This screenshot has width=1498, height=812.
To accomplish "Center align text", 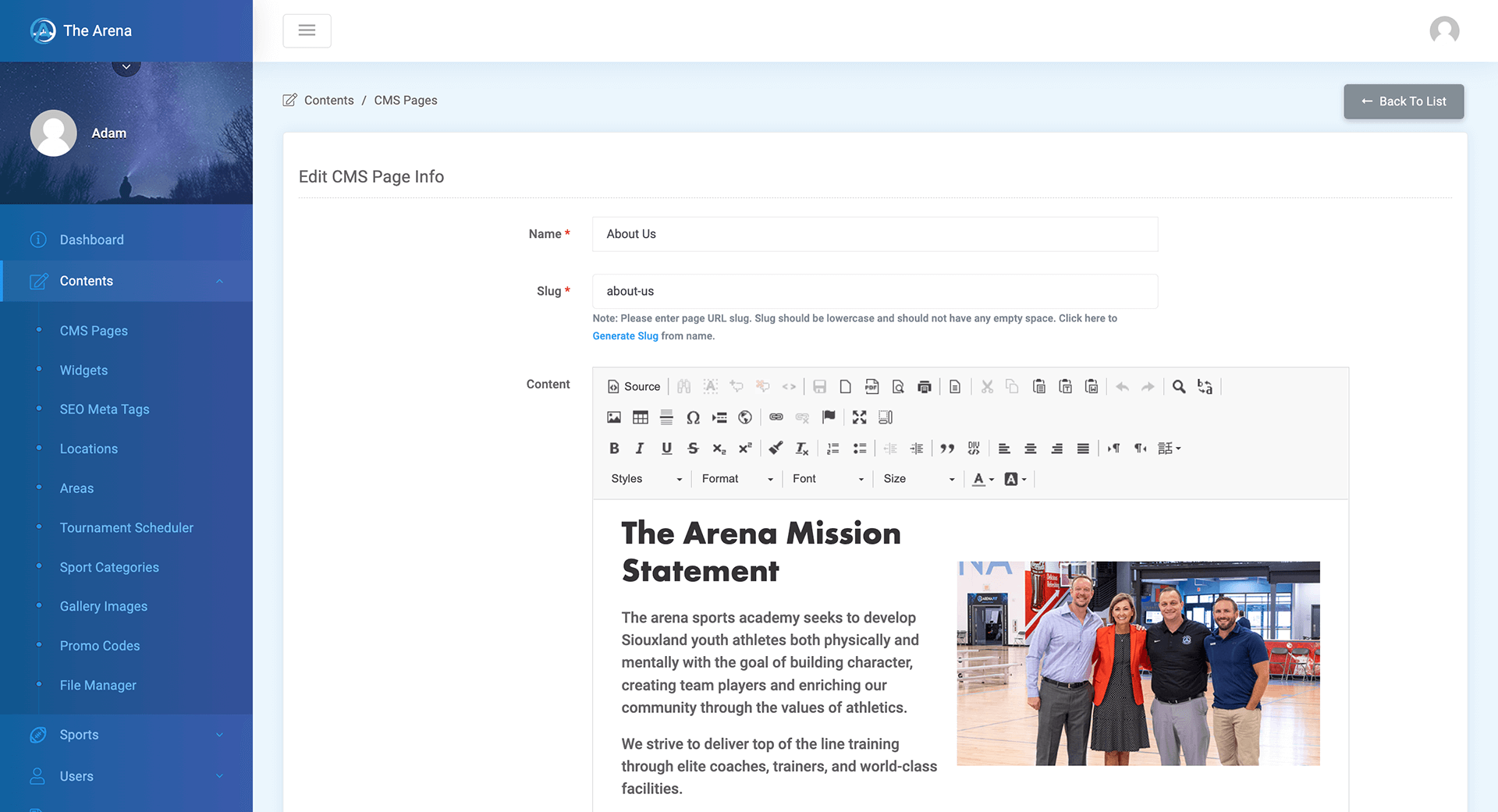I will [x=1031, y=448].
